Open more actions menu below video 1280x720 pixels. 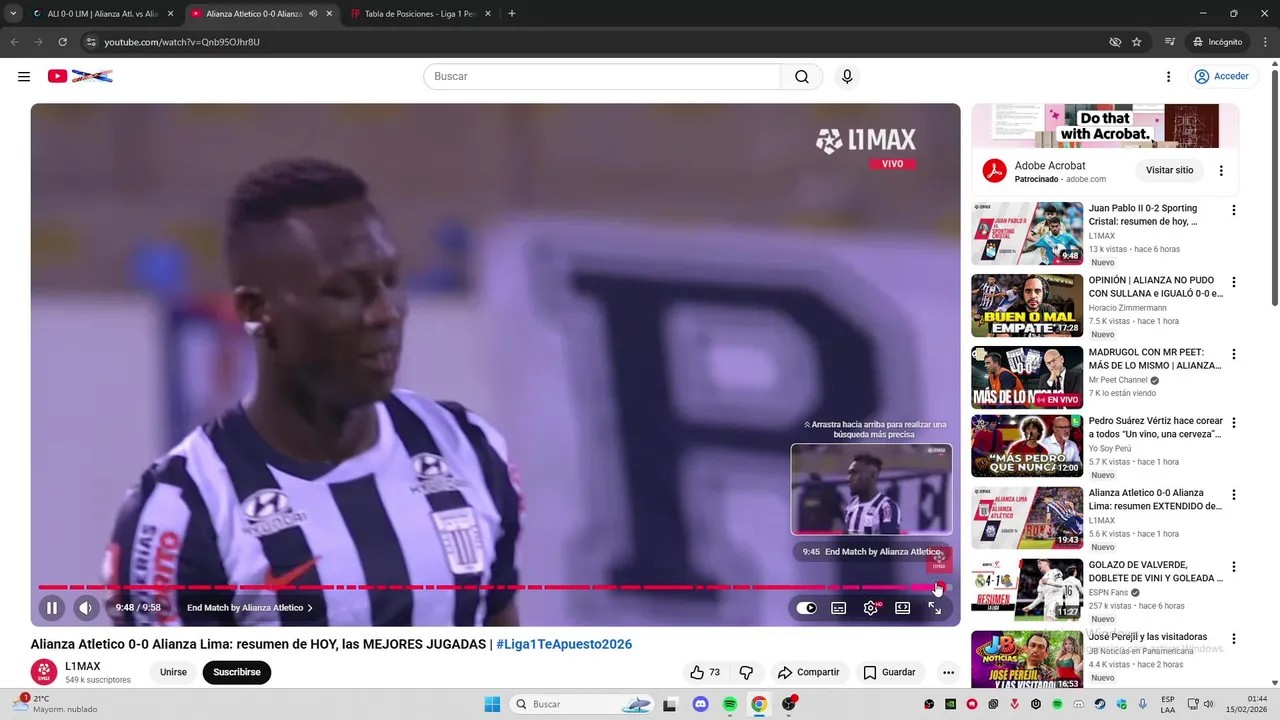948,672
